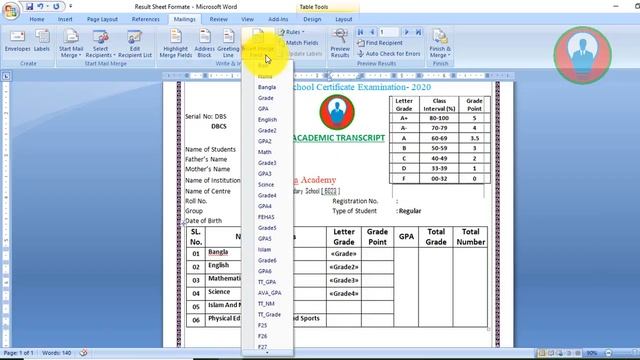Open the Review ribbon tab

click(218, 19)
